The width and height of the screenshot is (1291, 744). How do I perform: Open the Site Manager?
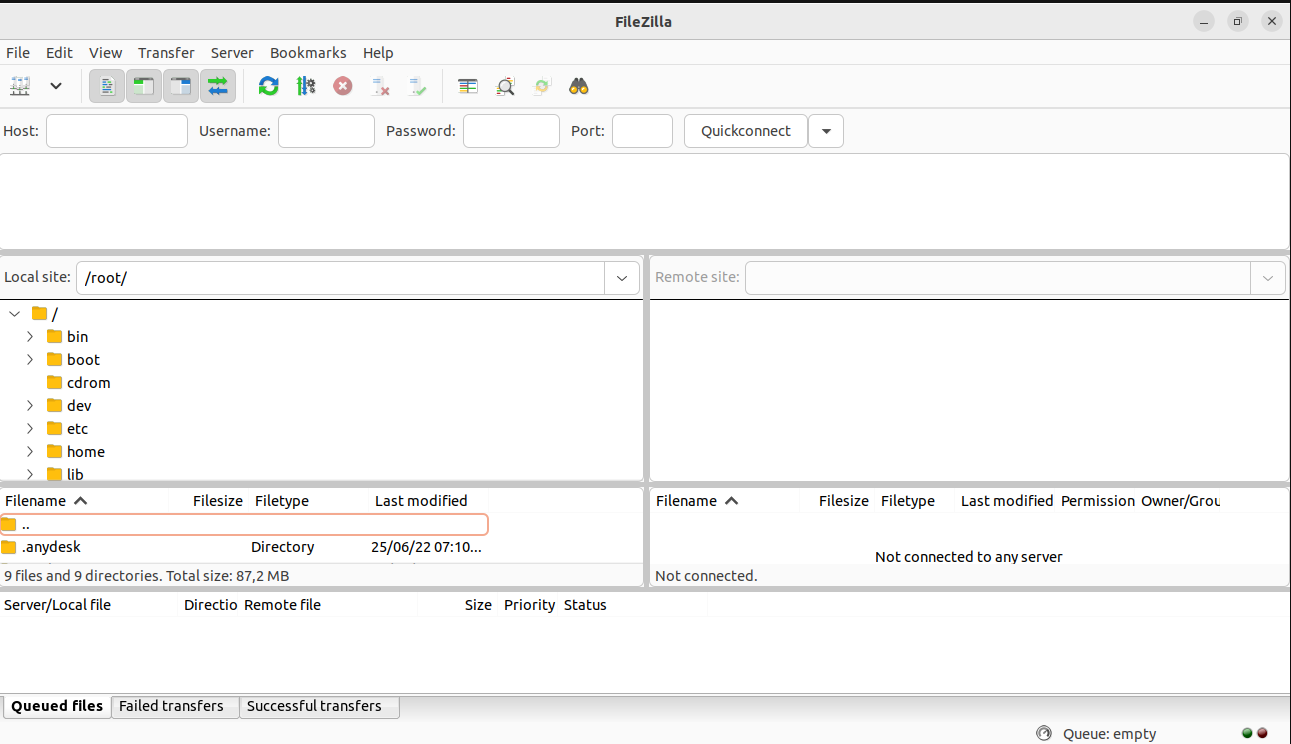[20, 86]
